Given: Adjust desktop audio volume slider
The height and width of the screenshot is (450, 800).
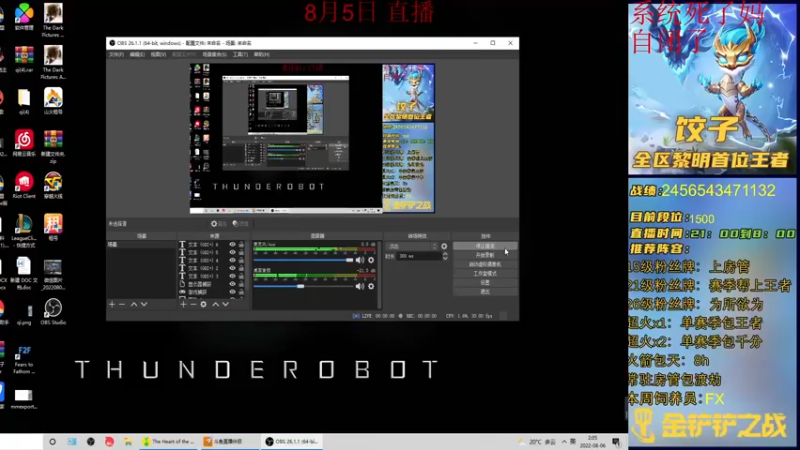Looking at the screenshot, I should 303,286.
